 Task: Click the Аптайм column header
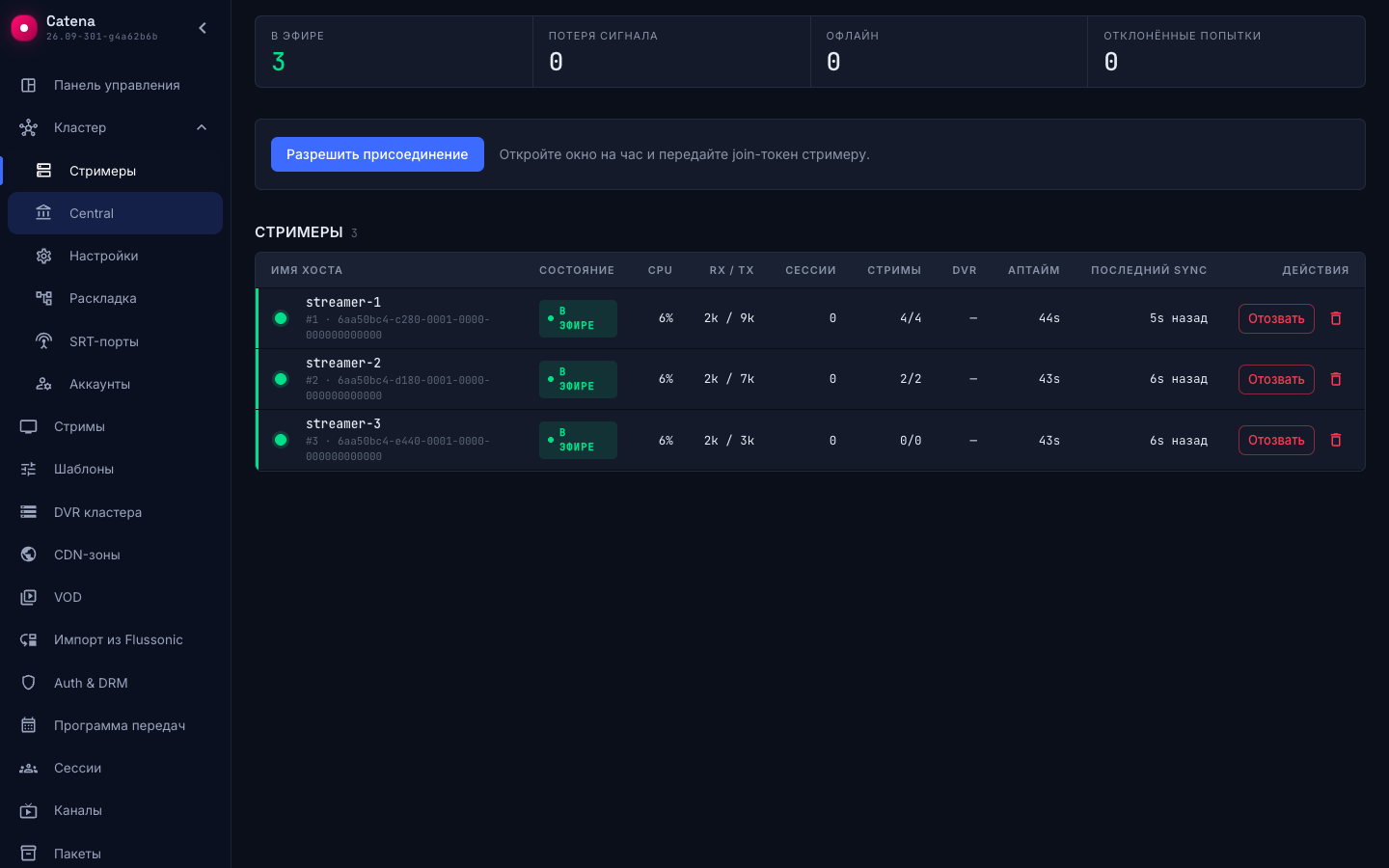[1034, 270]
